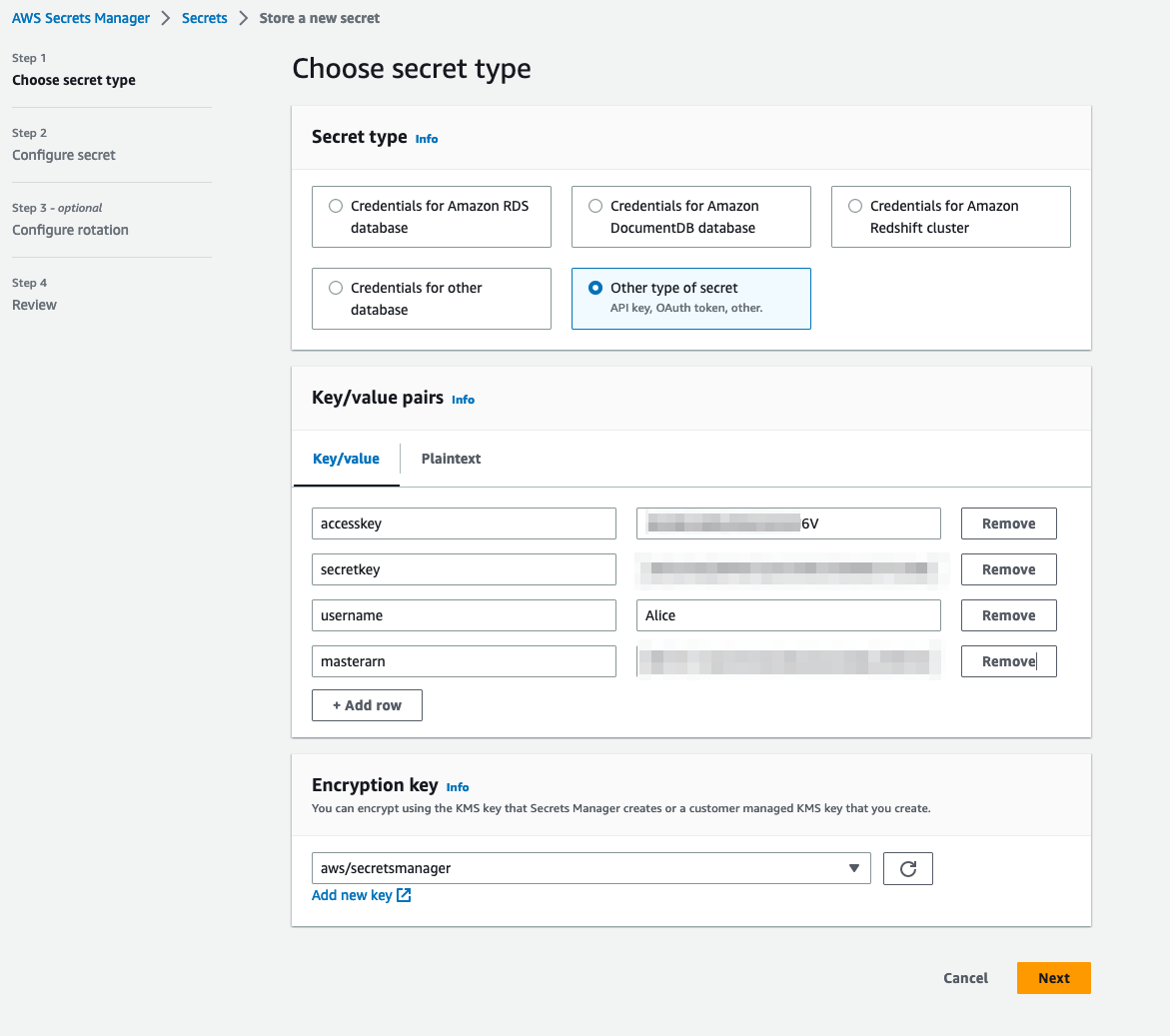Click the Add new key link

pyautogui.click(x=352, y=895)
